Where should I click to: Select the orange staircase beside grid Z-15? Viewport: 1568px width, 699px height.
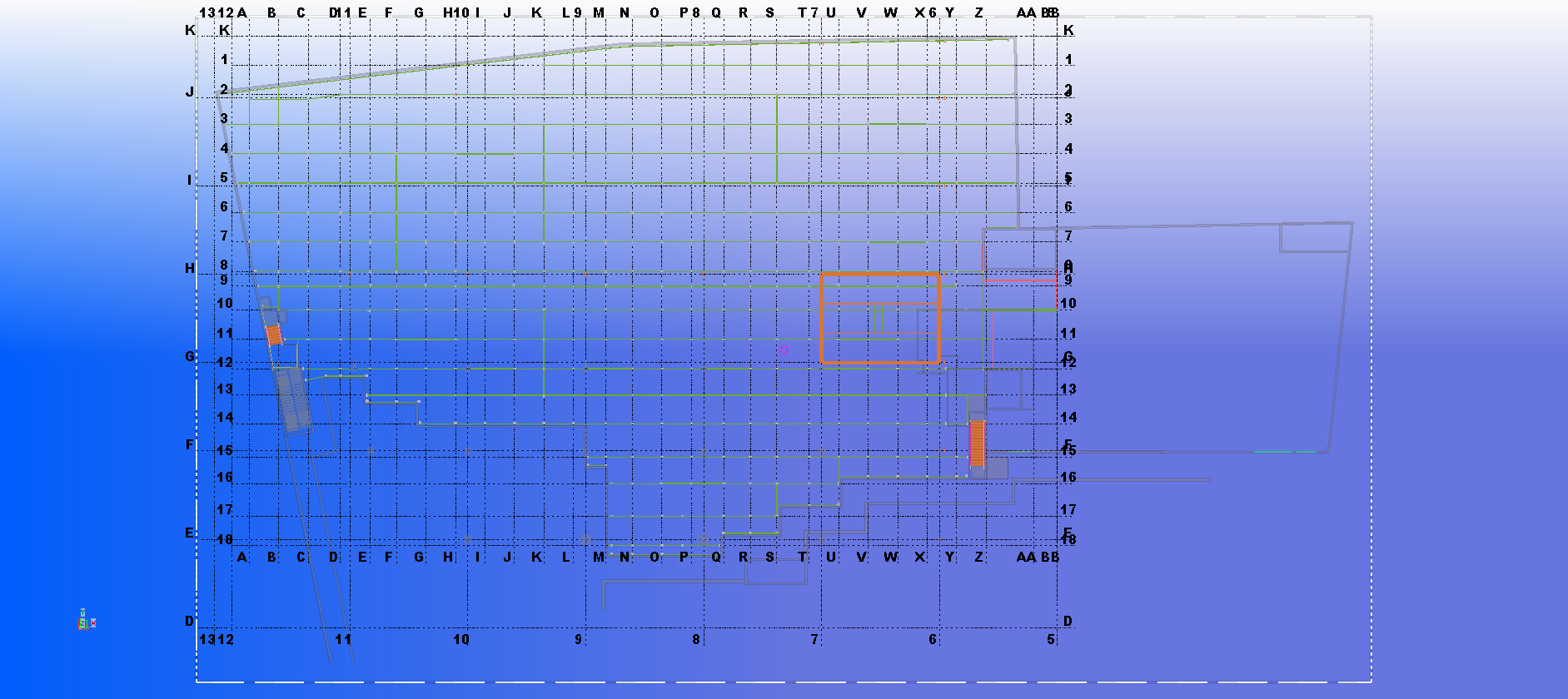click(977, 443)
